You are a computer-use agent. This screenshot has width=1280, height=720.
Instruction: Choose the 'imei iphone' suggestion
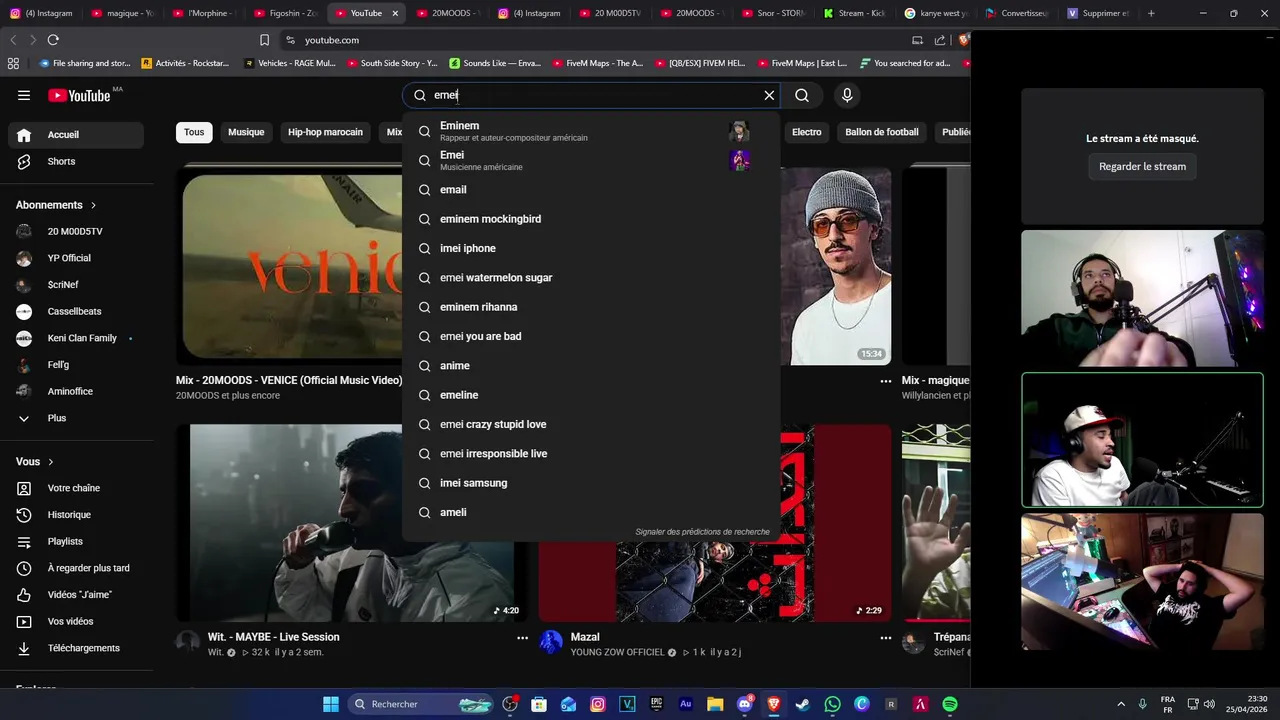(591, 248)
